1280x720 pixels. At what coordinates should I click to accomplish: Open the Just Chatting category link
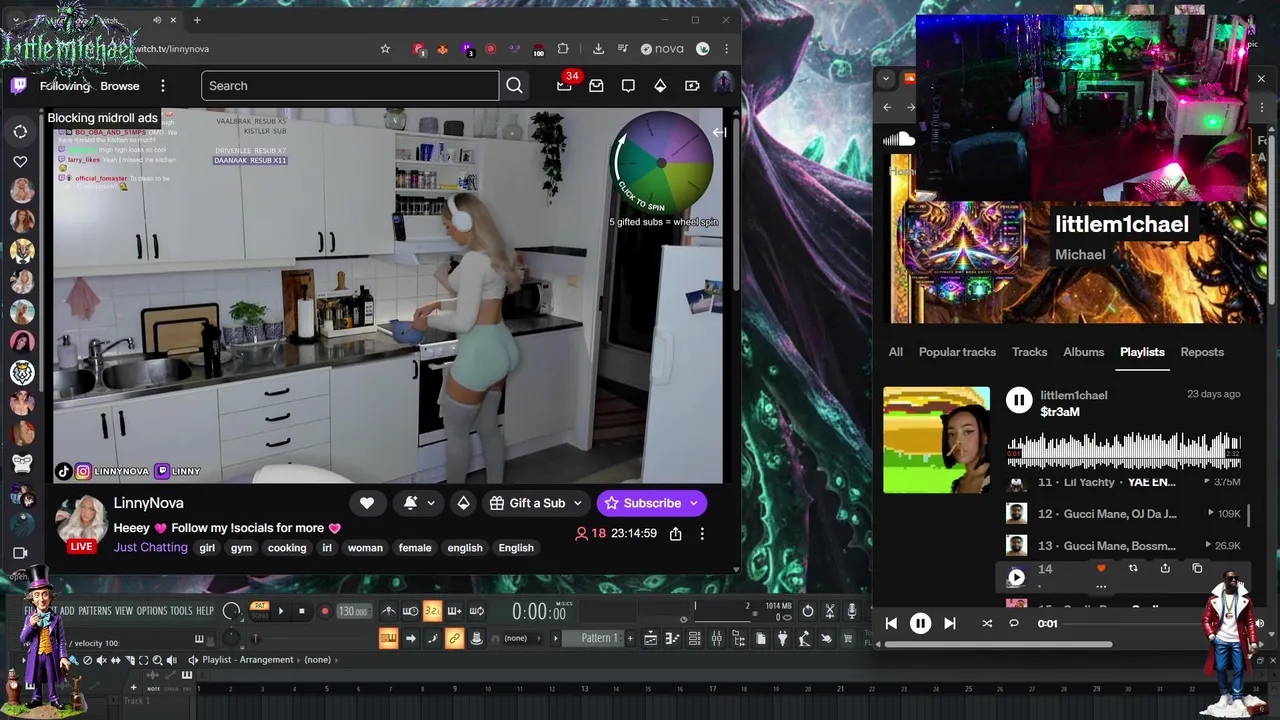(150, 547)
